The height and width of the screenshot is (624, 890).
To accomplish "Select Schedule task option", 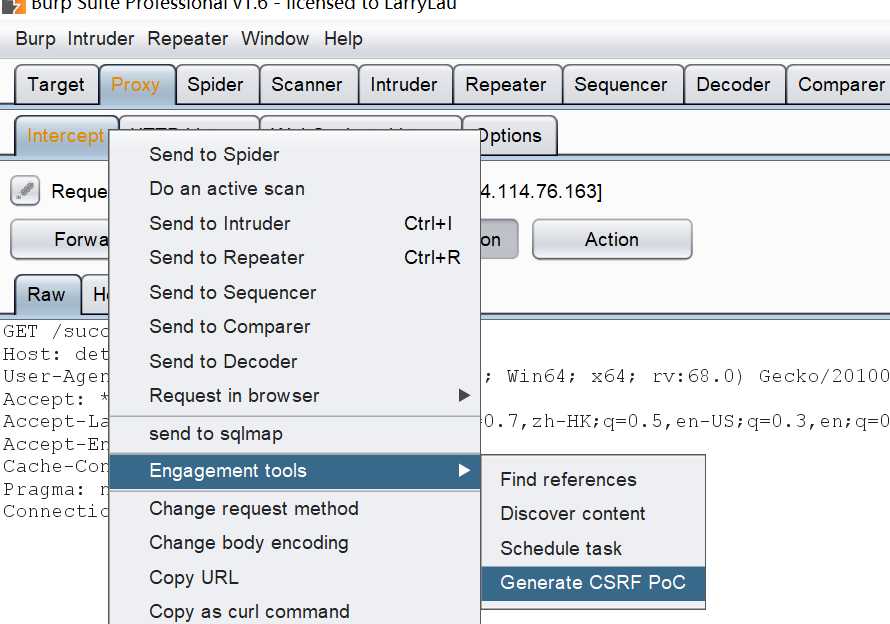I will (x=561, y=548).
